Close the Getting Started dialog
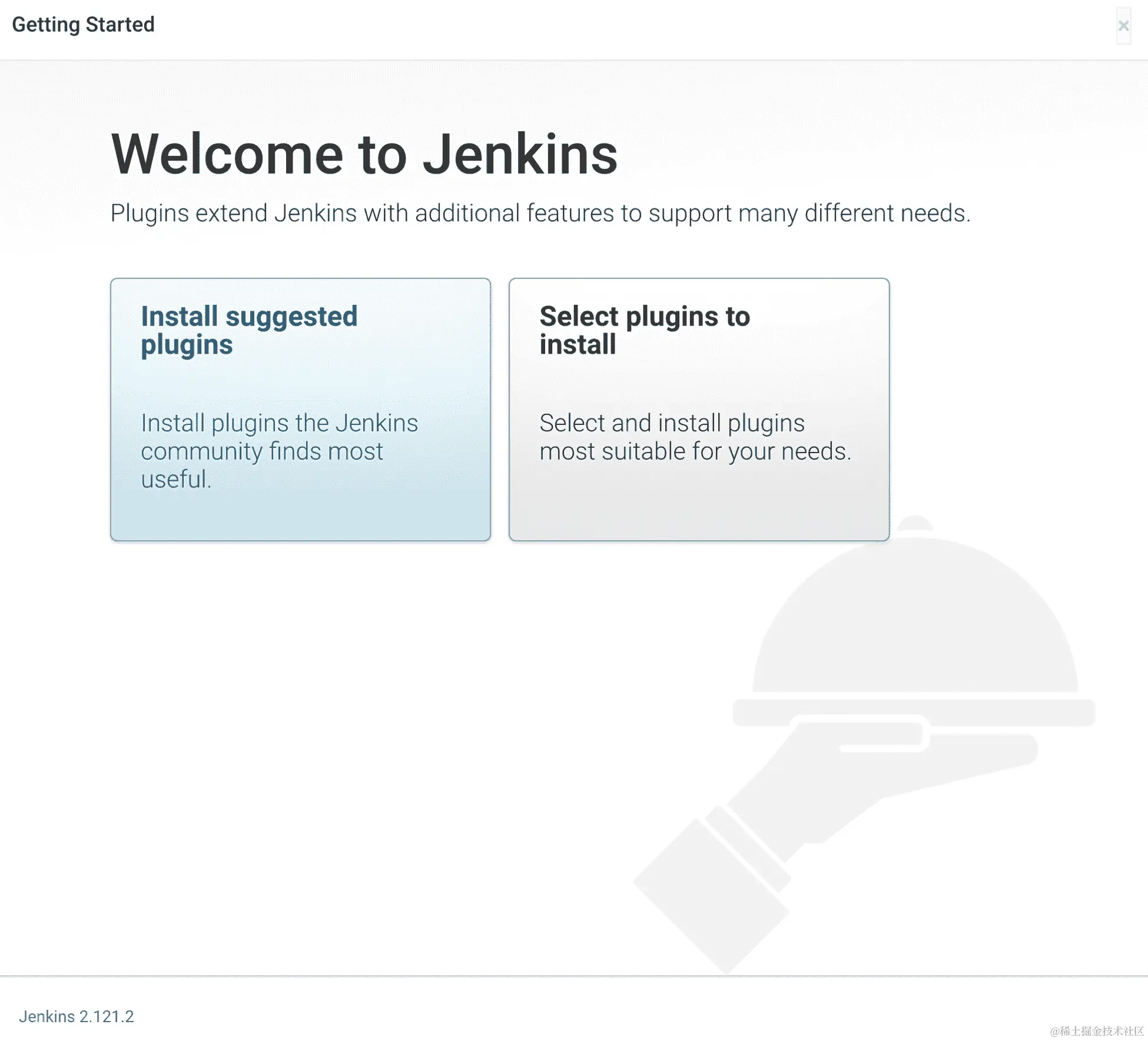 click(x=1123, y=26)
